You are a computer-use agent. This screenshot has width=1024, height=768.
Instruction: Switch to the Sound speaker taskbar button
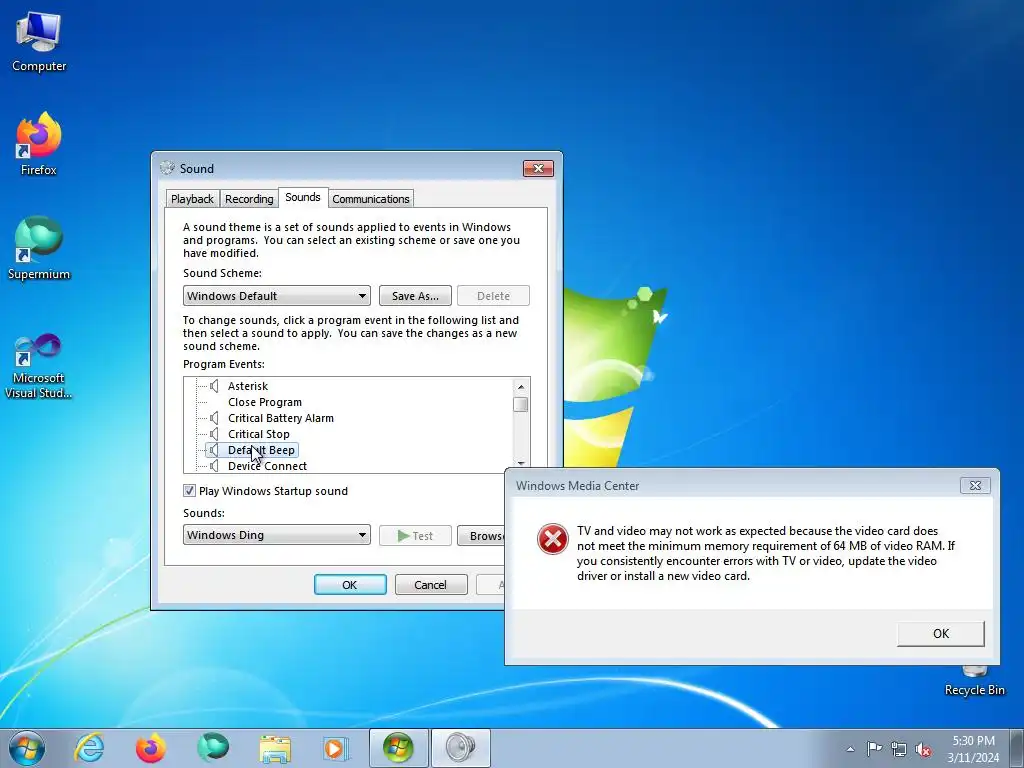pyautogui.click(x=460, y=748)
